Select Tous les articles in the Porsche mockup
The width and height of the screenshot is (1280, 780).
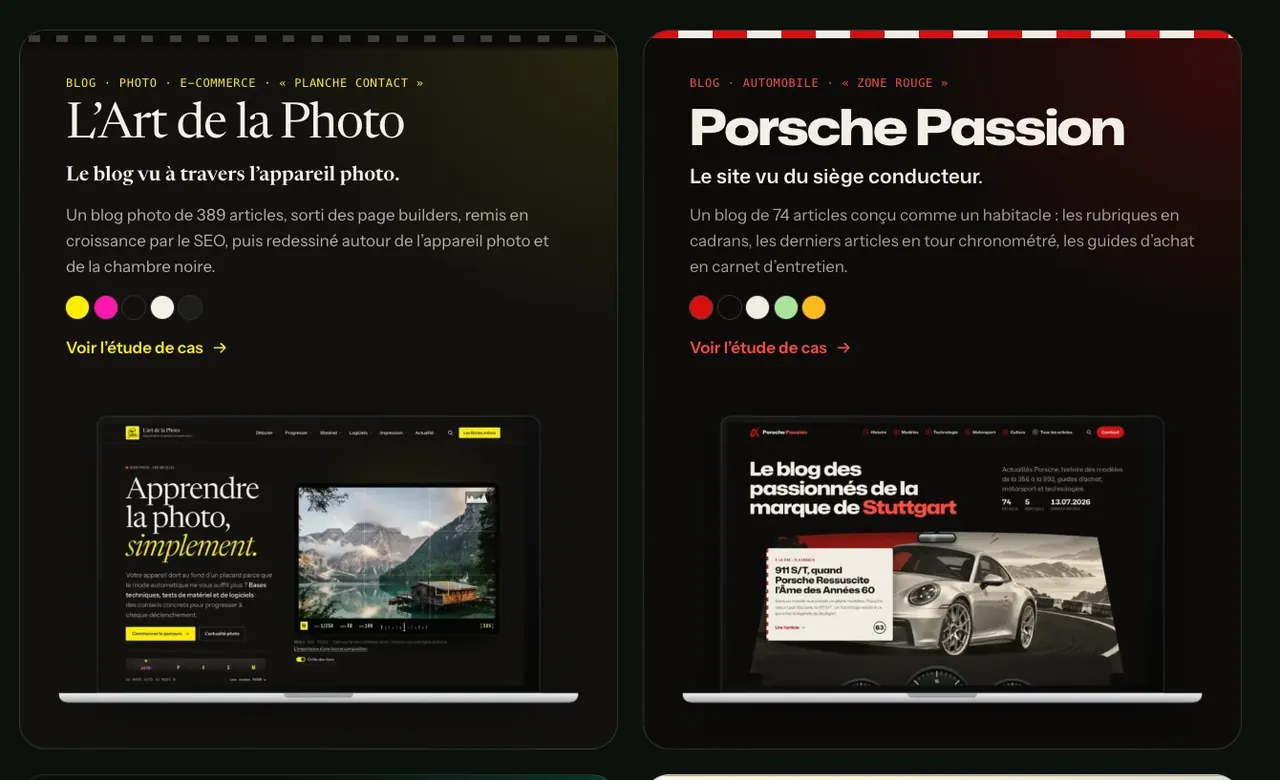click(1053, 432)
